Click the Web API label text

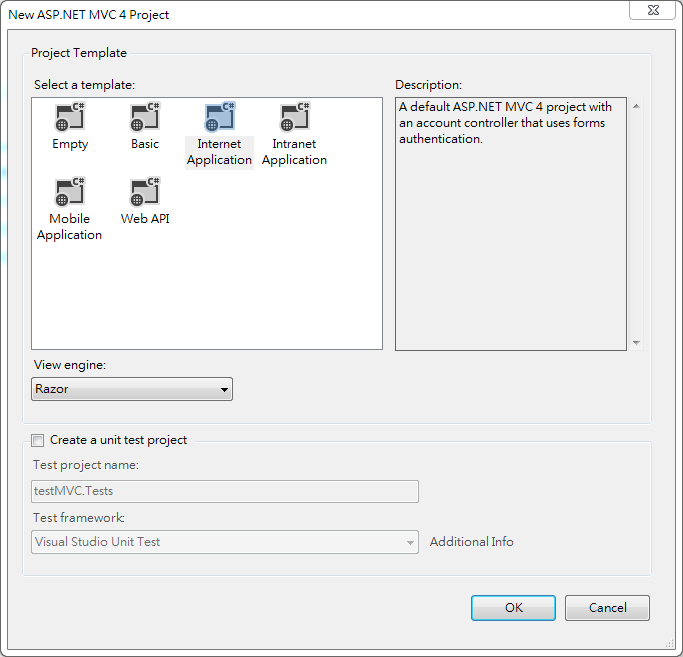click(145, 219)
